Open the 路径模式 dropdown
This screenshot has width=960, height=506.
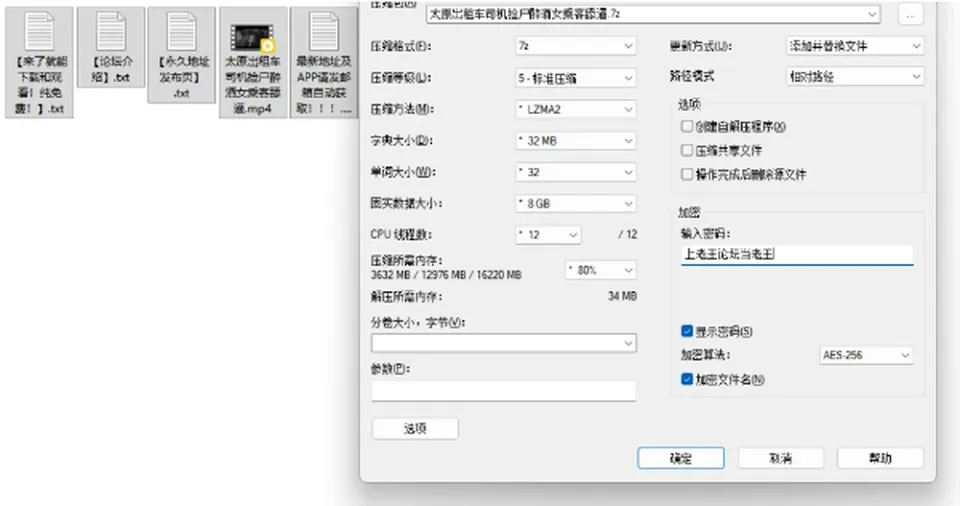[x=855, y=77]
